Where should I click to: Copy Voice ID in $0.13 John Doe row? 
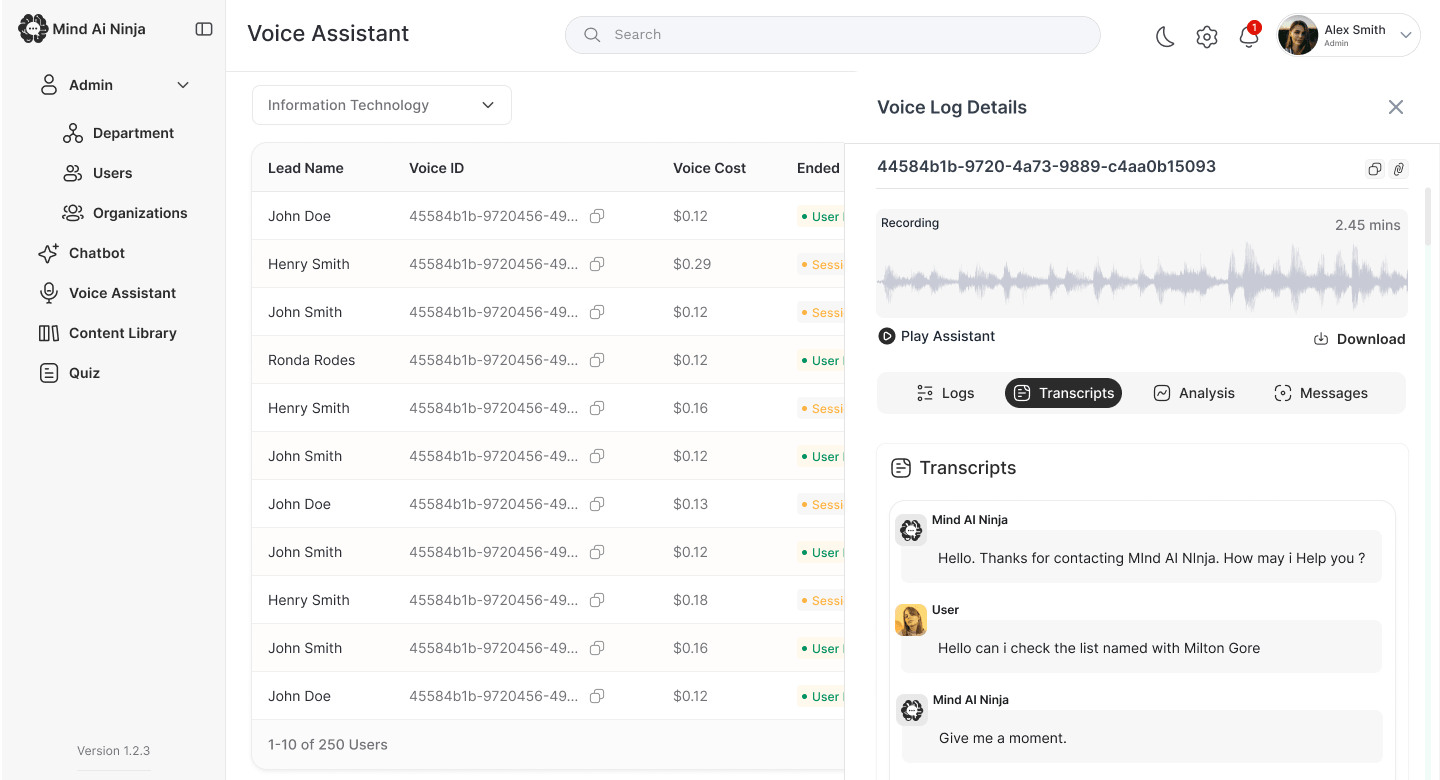tap(597, 504)
